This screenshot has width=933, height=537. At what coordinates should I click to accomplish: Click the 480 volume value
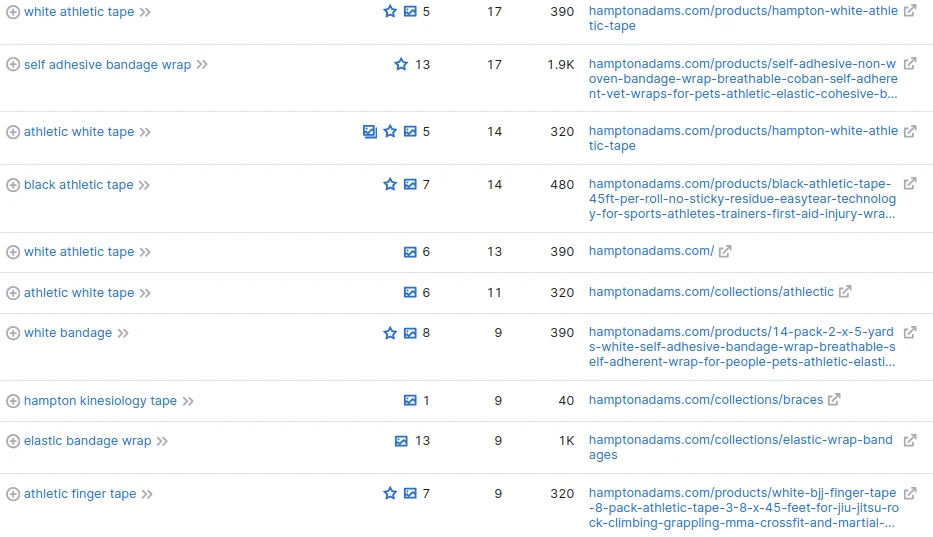562,185
